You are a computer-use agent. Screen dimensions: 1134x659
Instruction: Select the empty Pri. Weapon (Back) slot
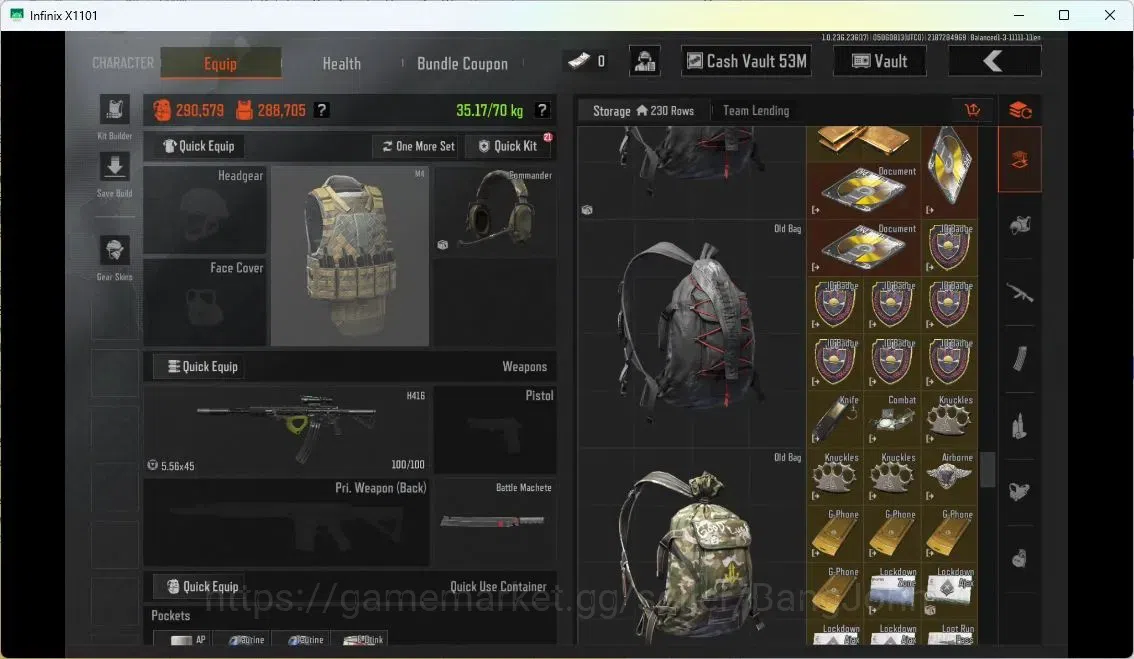tap(286, 522)
